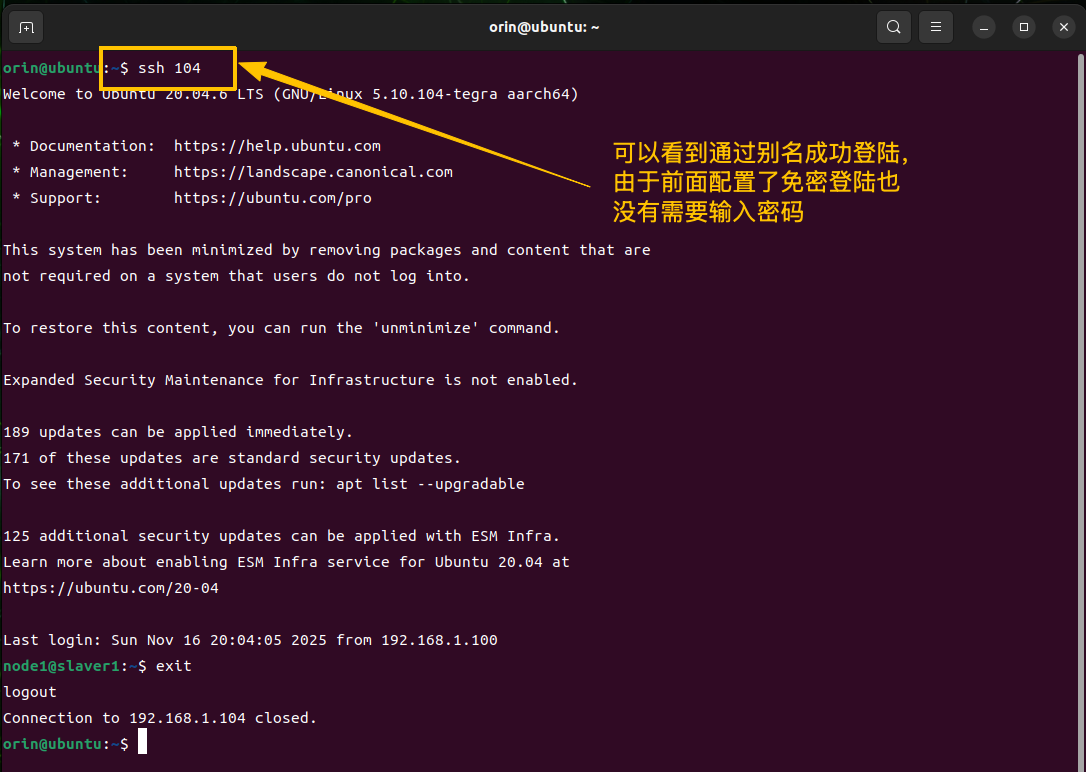Open the https://help.ubuntu.com link

(277, 146)
